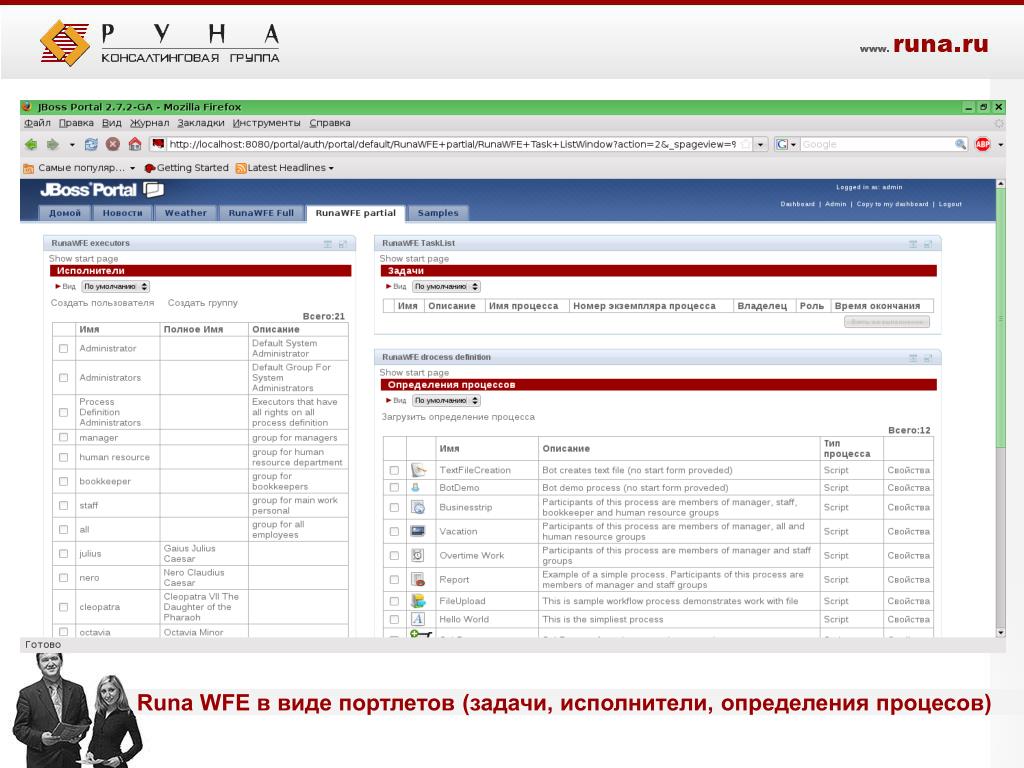Check the TextFileCreation process checkbox
1024x768 pixels.
pos(394,470)
